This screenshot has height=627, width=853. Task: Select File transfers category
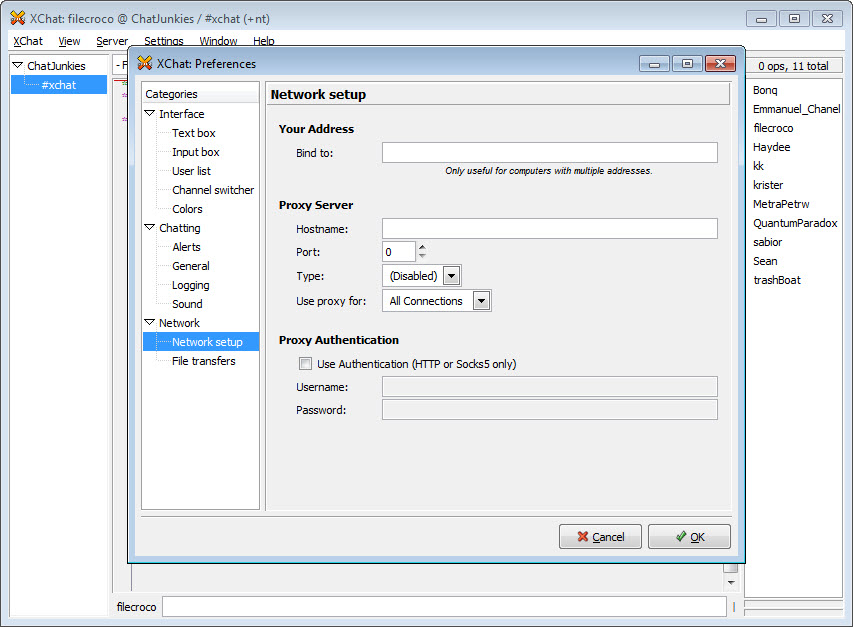pos(204,361)
